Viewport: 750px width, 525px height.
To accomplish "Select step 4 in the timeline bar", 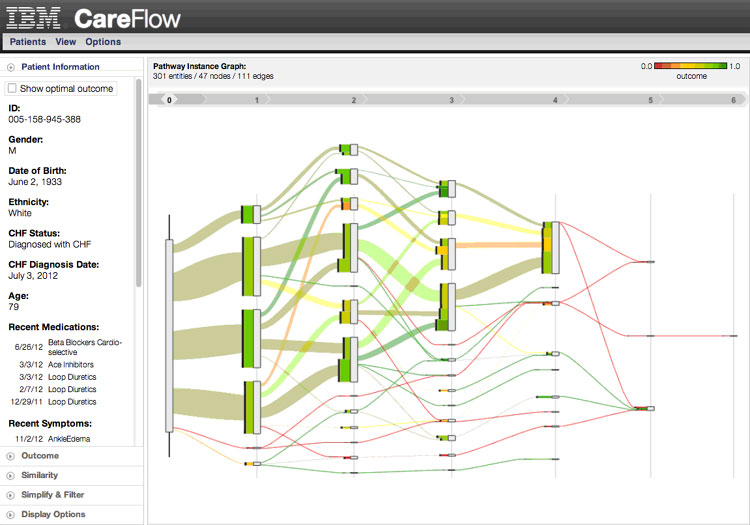I will [x=555, y=100].
